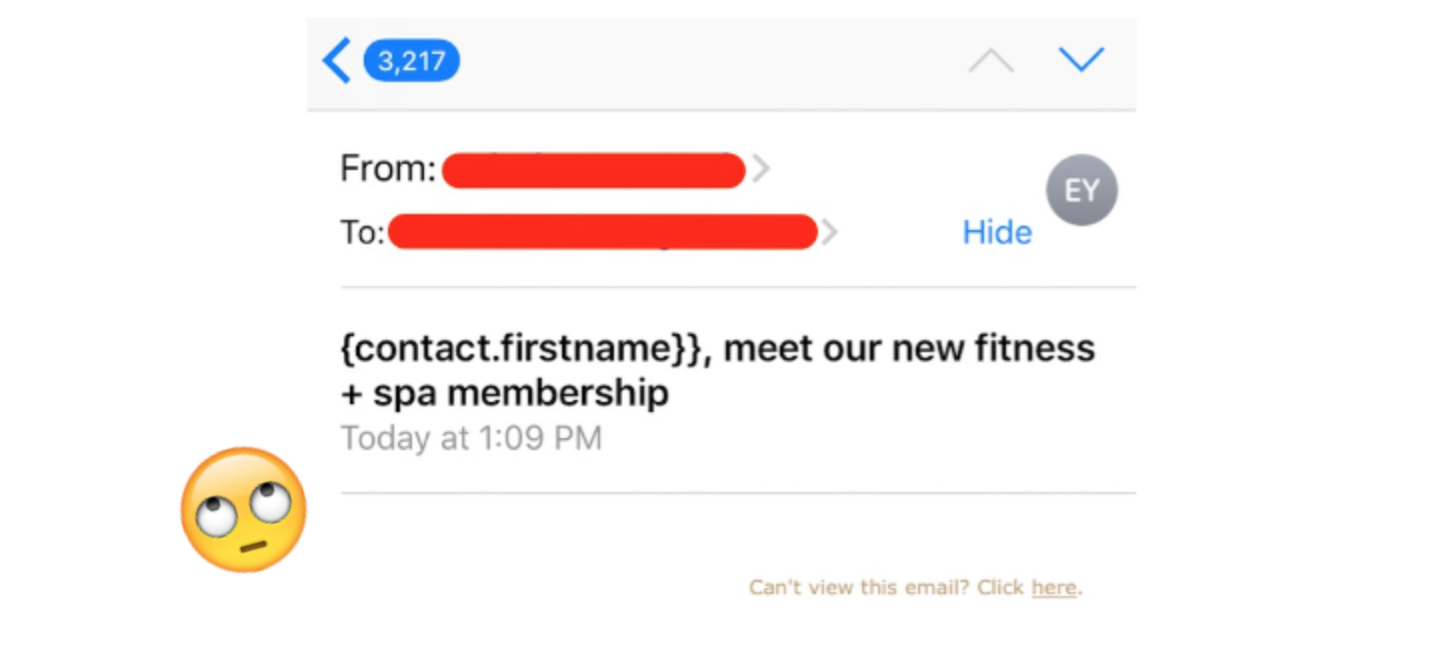Click the "+ spa membership" subject line
This screenshot has width=1434, height=658.
504,393
